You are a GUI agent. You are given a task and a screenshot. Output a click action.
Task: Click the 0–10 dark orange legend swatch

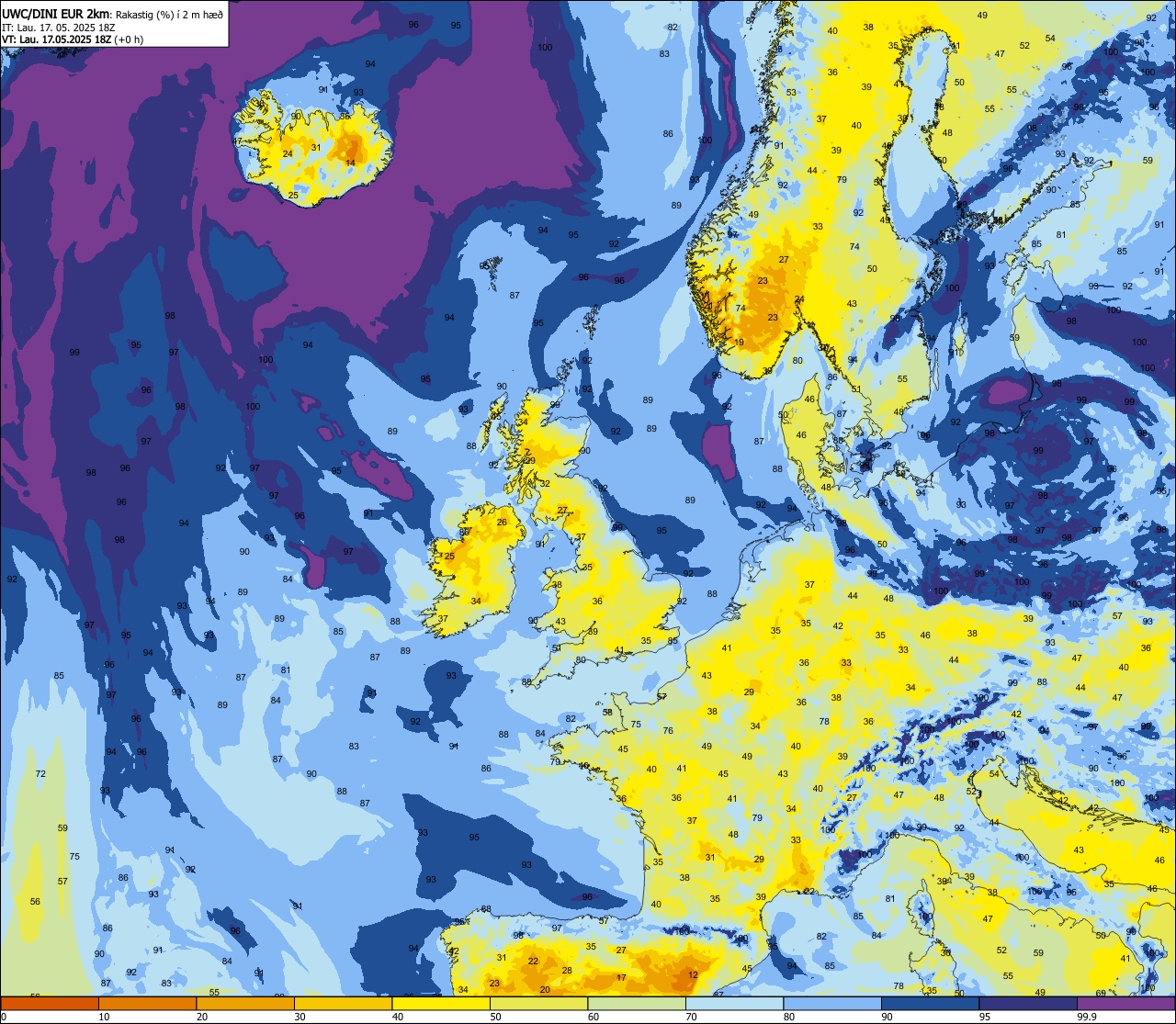(50, 1004)
